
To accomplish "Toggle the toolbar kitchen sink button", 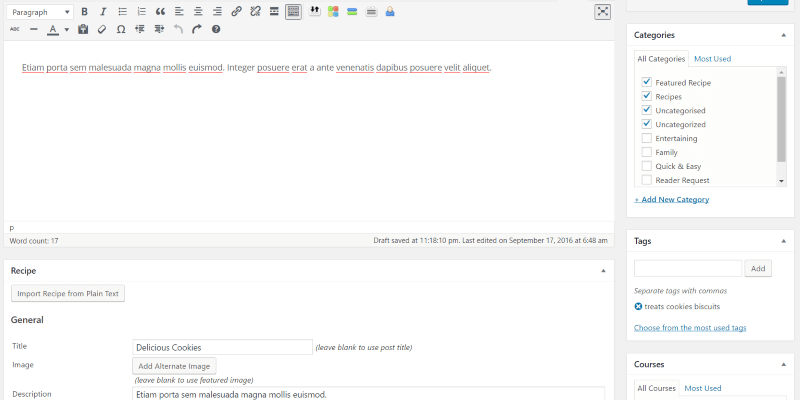I will (293, 12).
